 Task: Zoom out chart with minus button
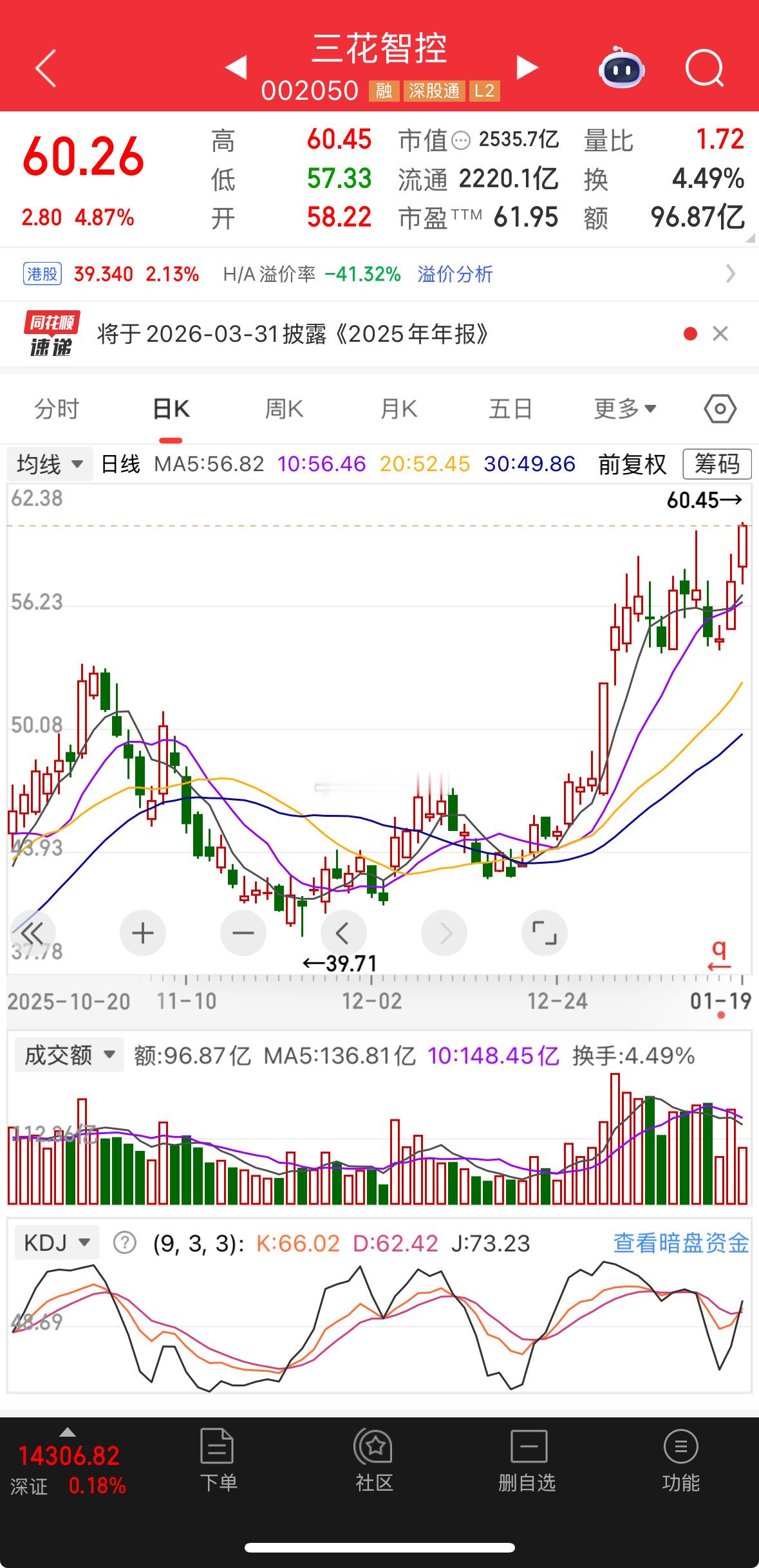pos(243,933)
